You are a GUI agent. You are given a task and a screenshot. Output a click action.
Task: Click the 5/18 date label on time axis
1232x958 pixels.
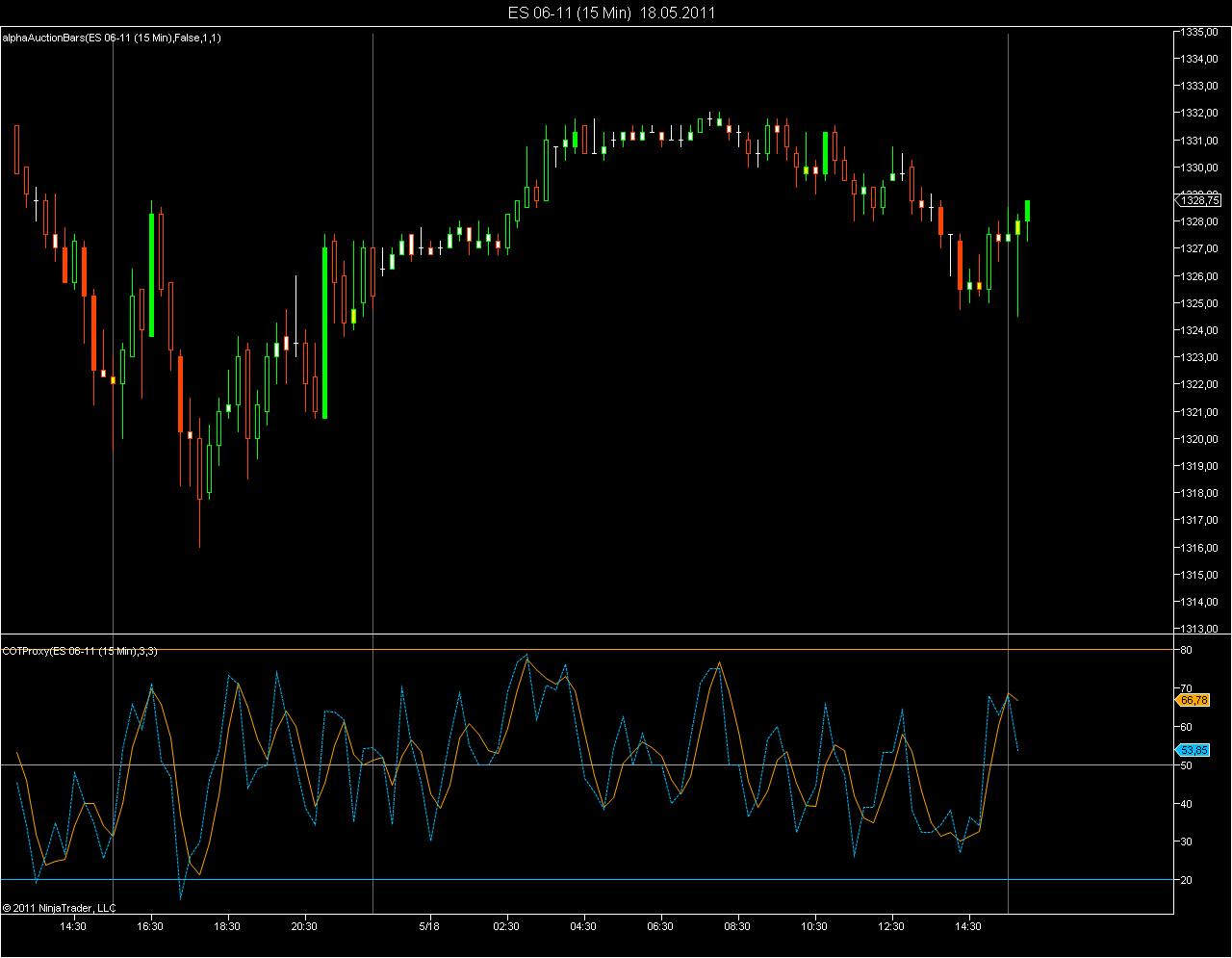click(x=428, y=926)
